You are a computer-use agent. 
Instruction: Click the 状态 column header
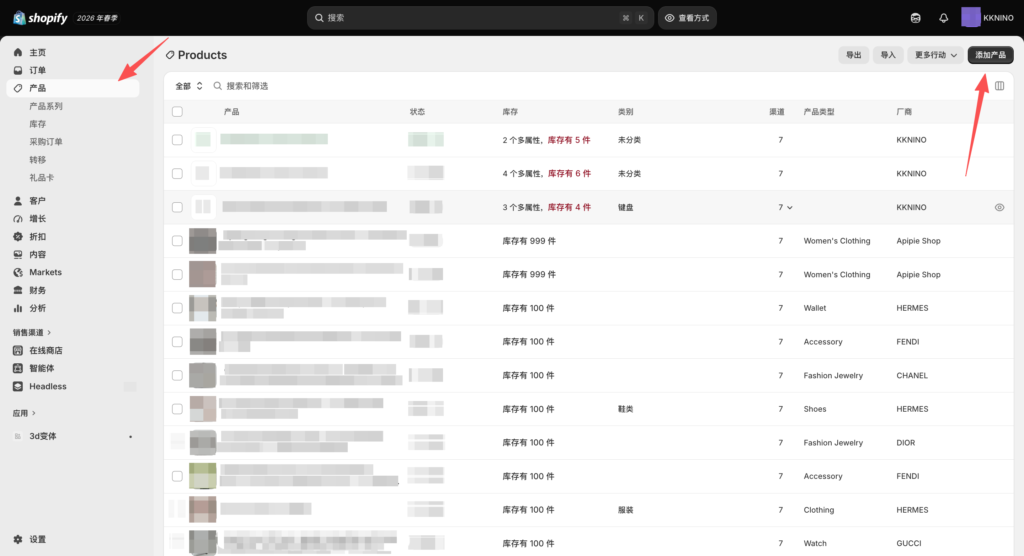coord(417,112)
